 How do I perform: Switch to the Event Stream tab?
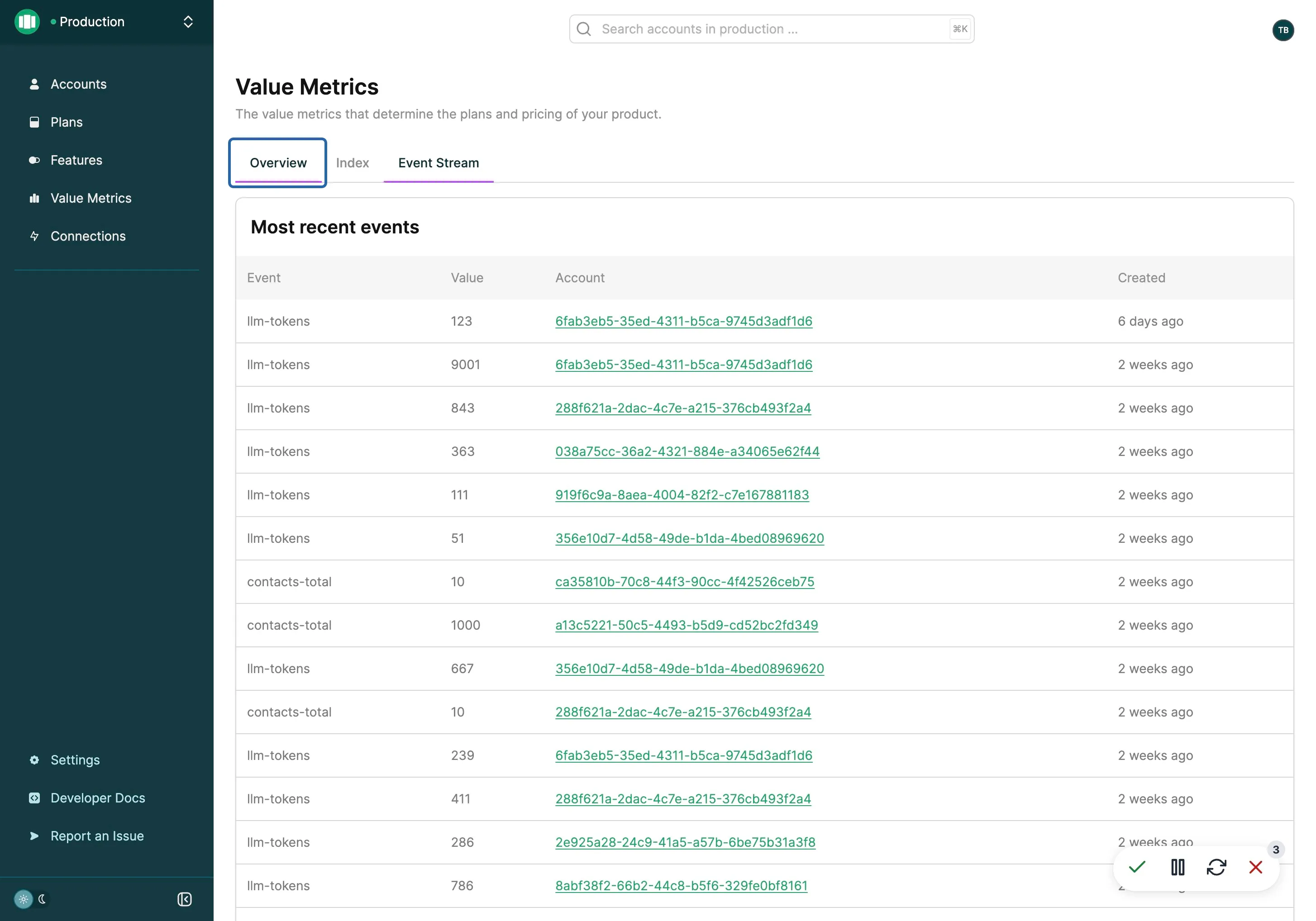tap(439, 163)
